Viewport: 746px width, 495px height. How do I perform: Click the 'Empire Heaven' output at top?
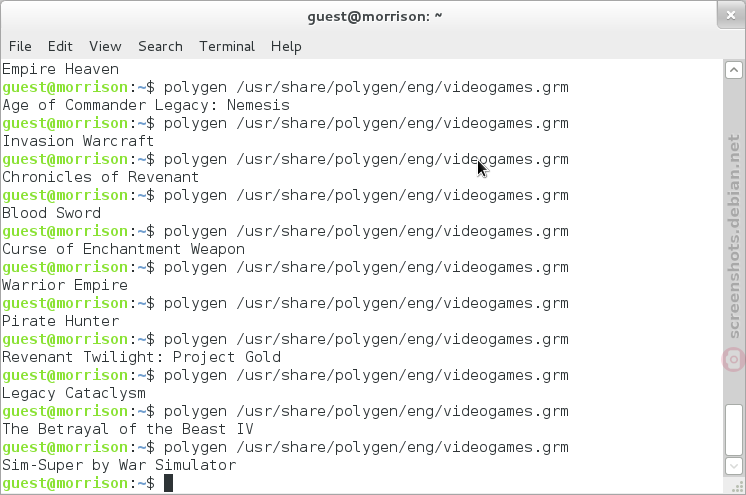point(60,69)
